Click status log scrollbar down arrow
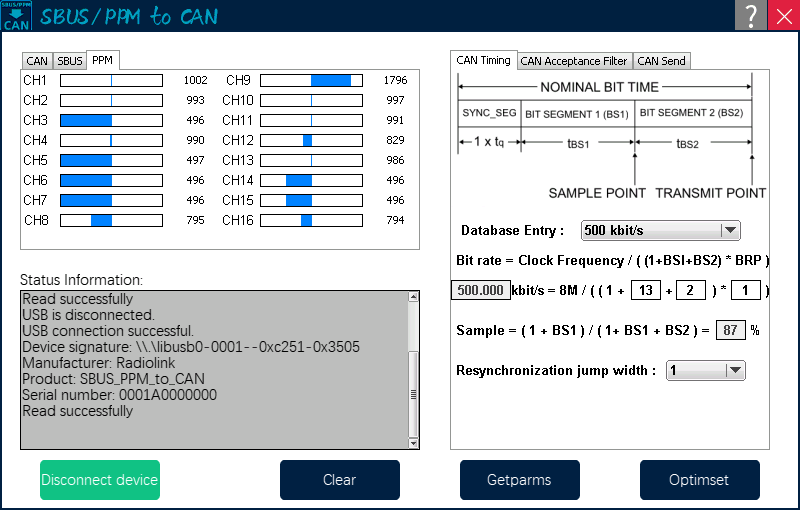This screenshot has width=800, height=510. [413, 442]
